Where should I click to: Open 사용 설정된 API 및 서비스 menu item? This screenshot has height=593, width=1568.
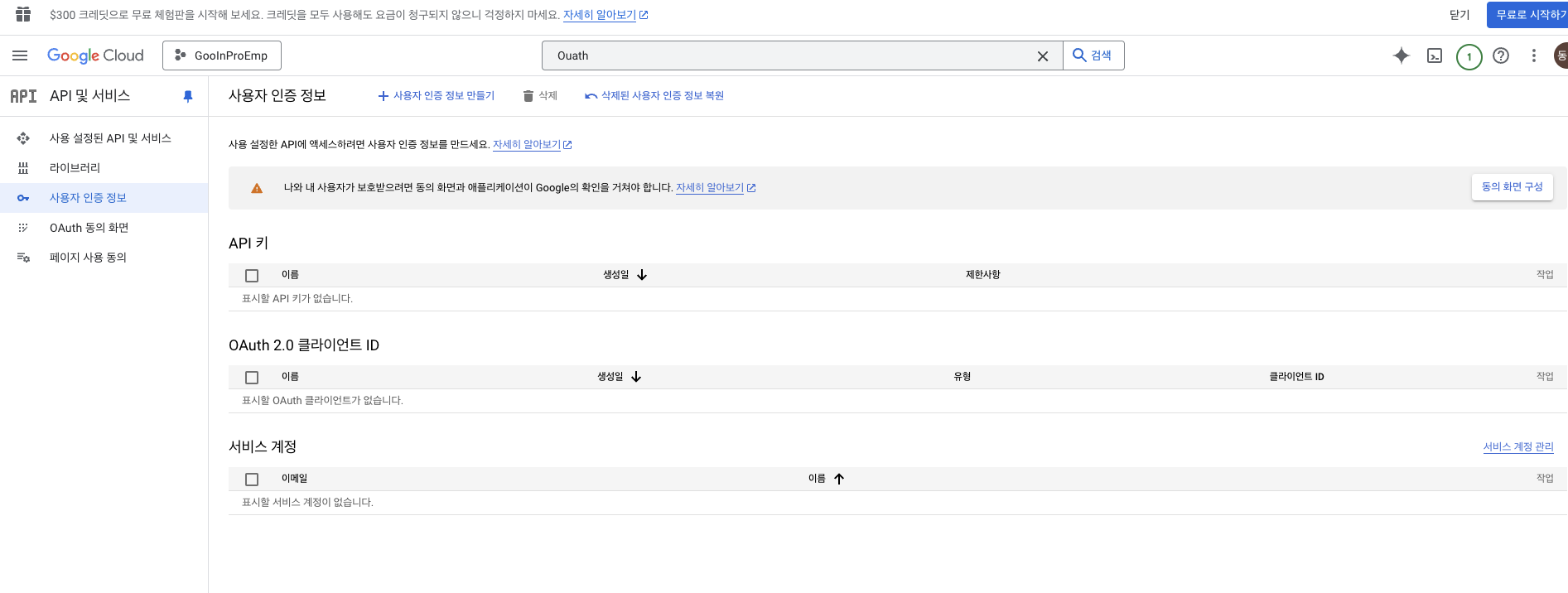(104, 138)
